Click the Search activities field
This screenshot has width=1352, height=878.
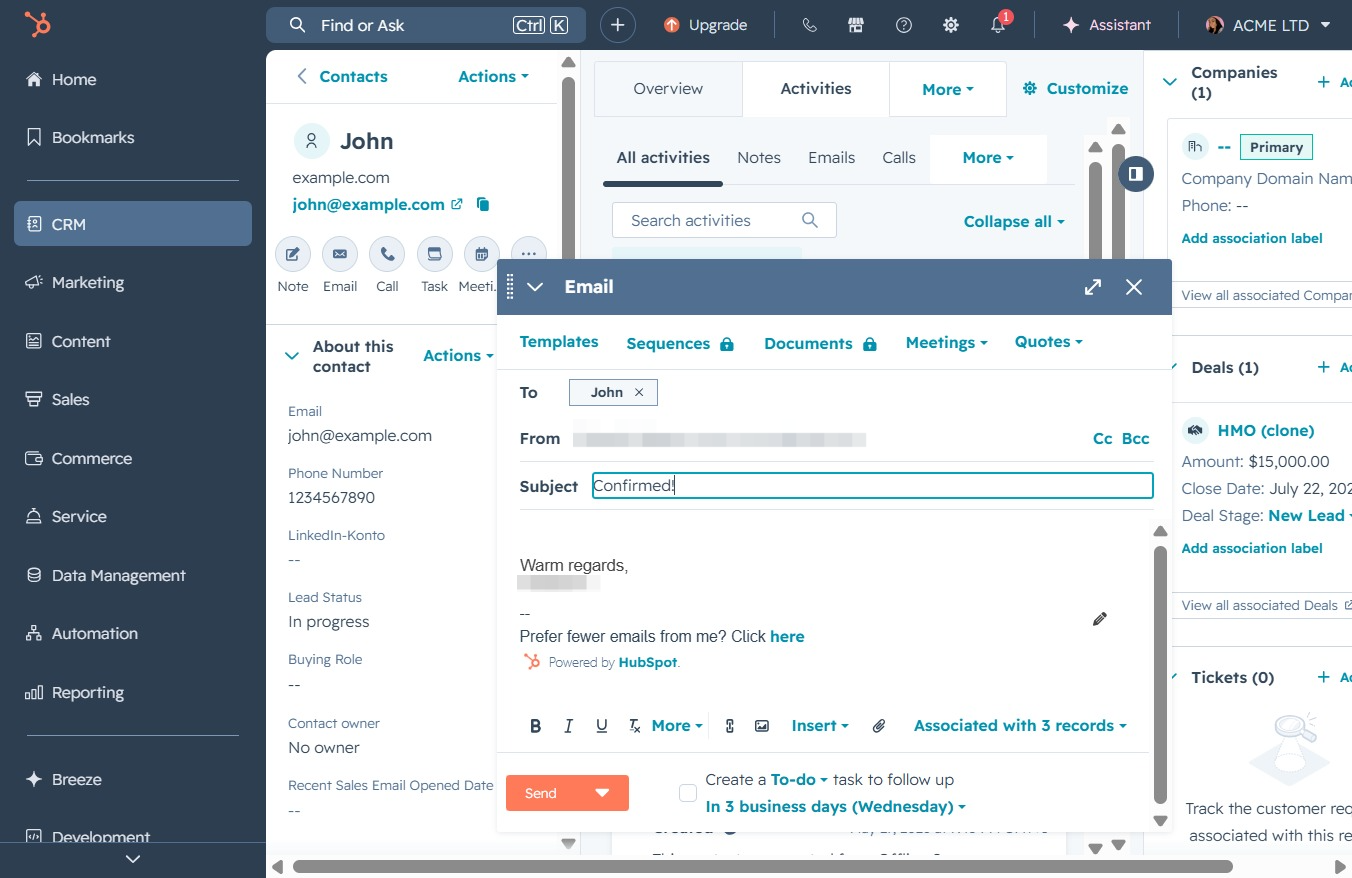coord(724,221)
